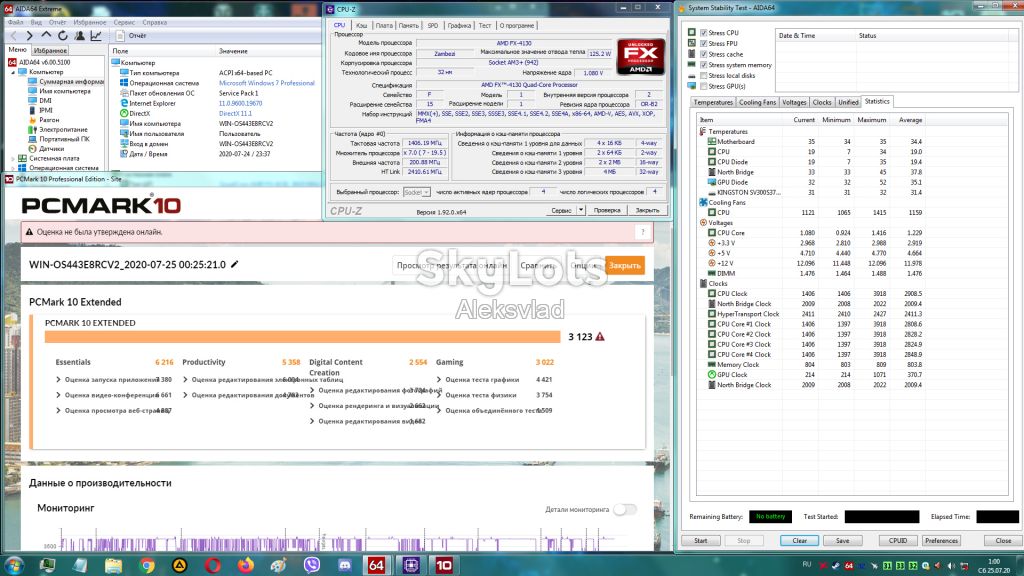Image resolution: width=1024 pixels, height=576 pixels.
Task: Refresh the AIDA64 report page
Action: coord(63,36)
